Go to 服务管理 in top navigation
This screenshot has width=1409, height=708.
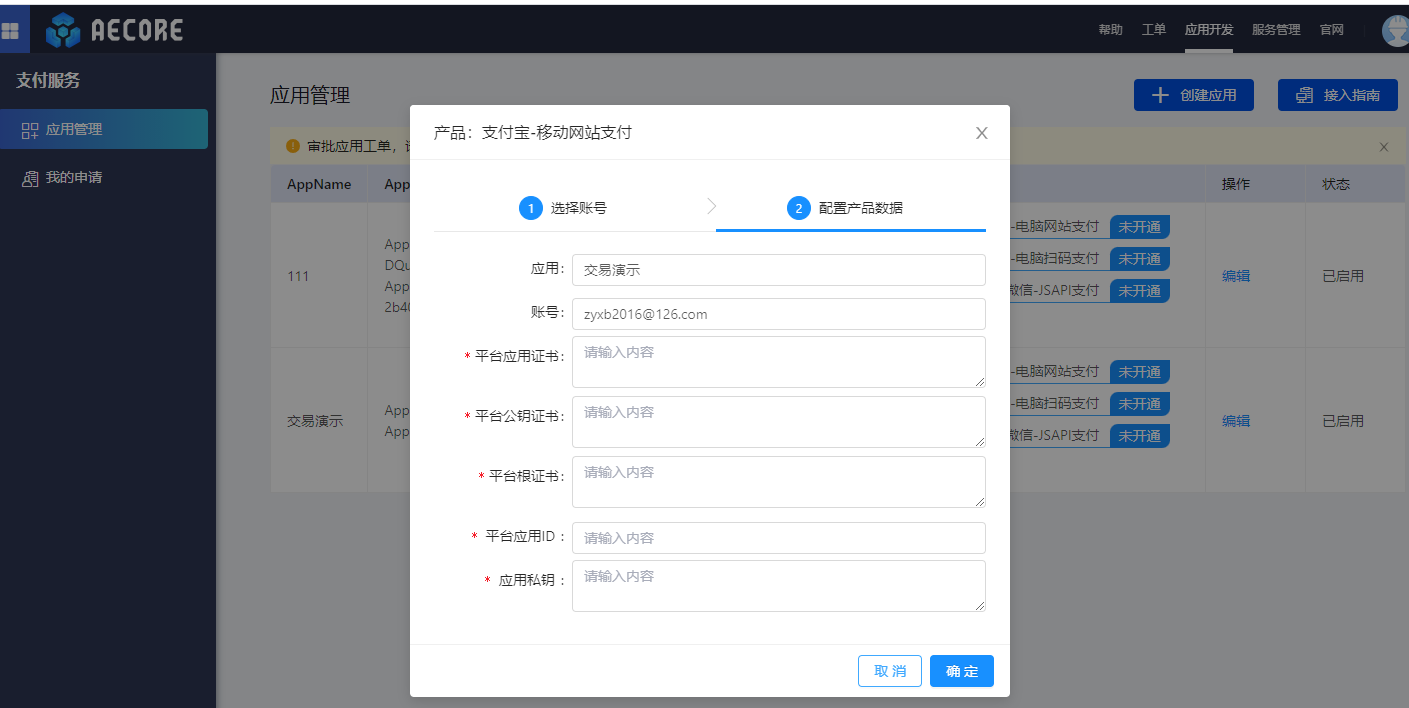tap(1276, 30)
